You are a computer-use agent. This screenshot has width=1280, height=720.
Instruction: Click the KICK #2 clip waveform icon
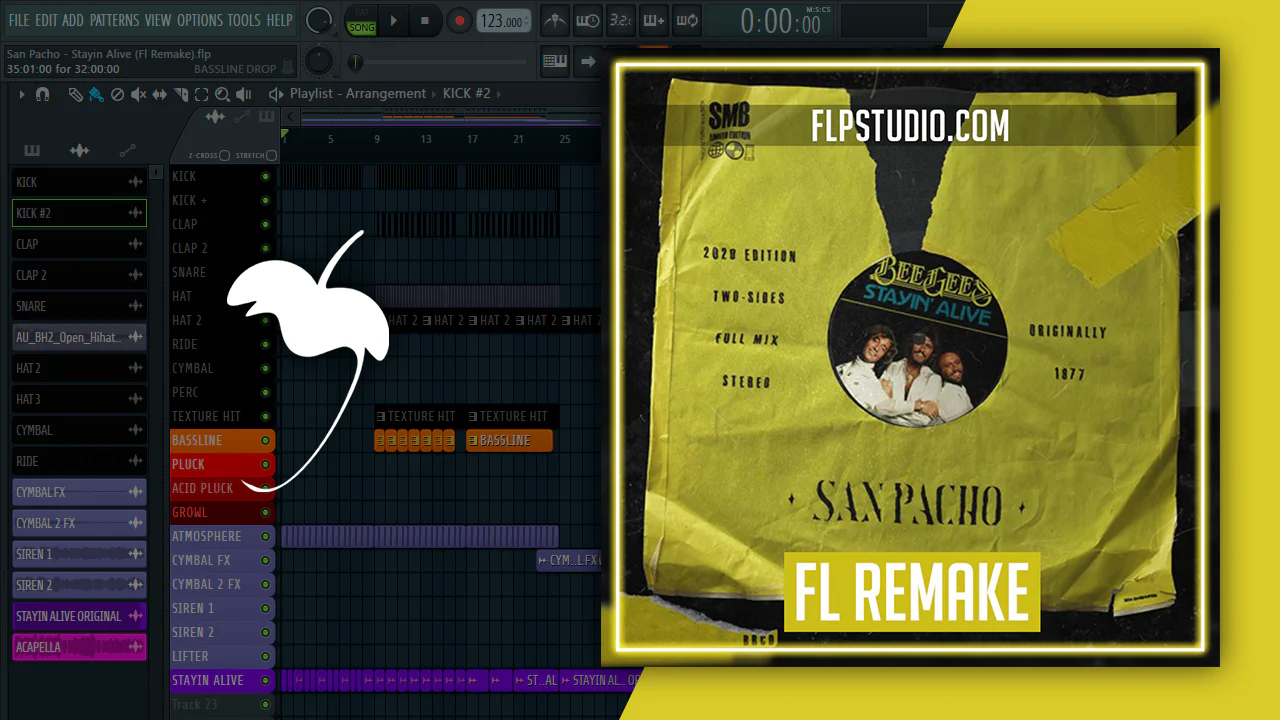click(x=135, y=213)
